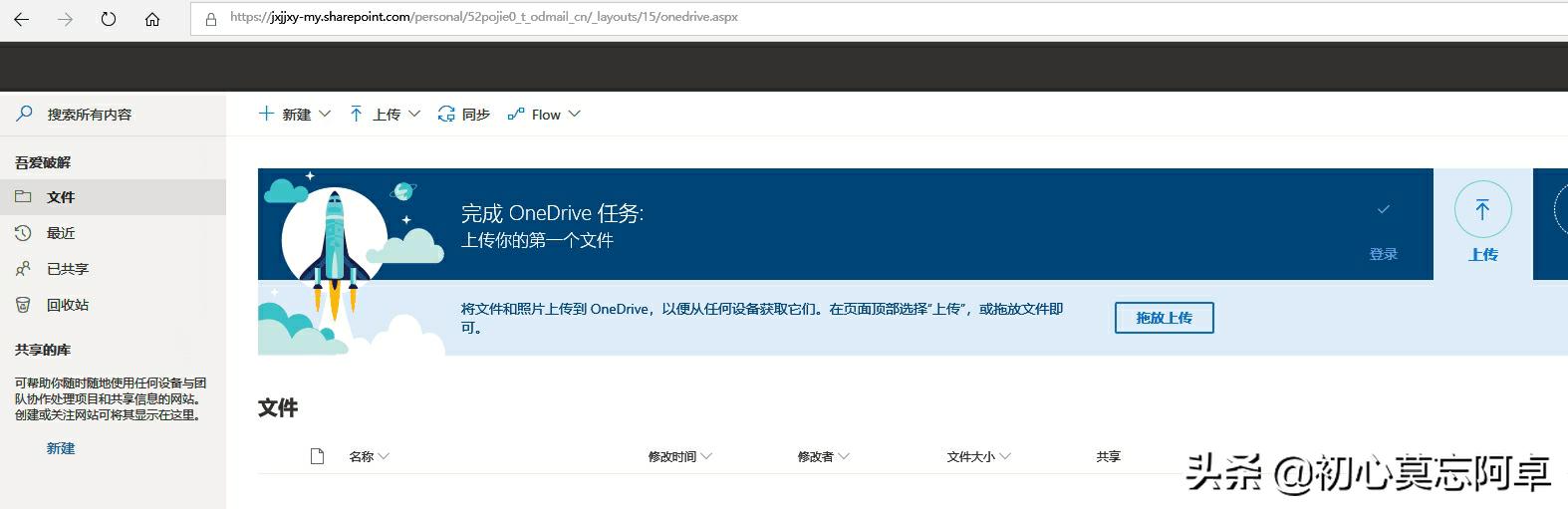This screenshot has width=1568, height=509.
Task: Expand the 新建 dropdown chevron
Action: point(325,115)
